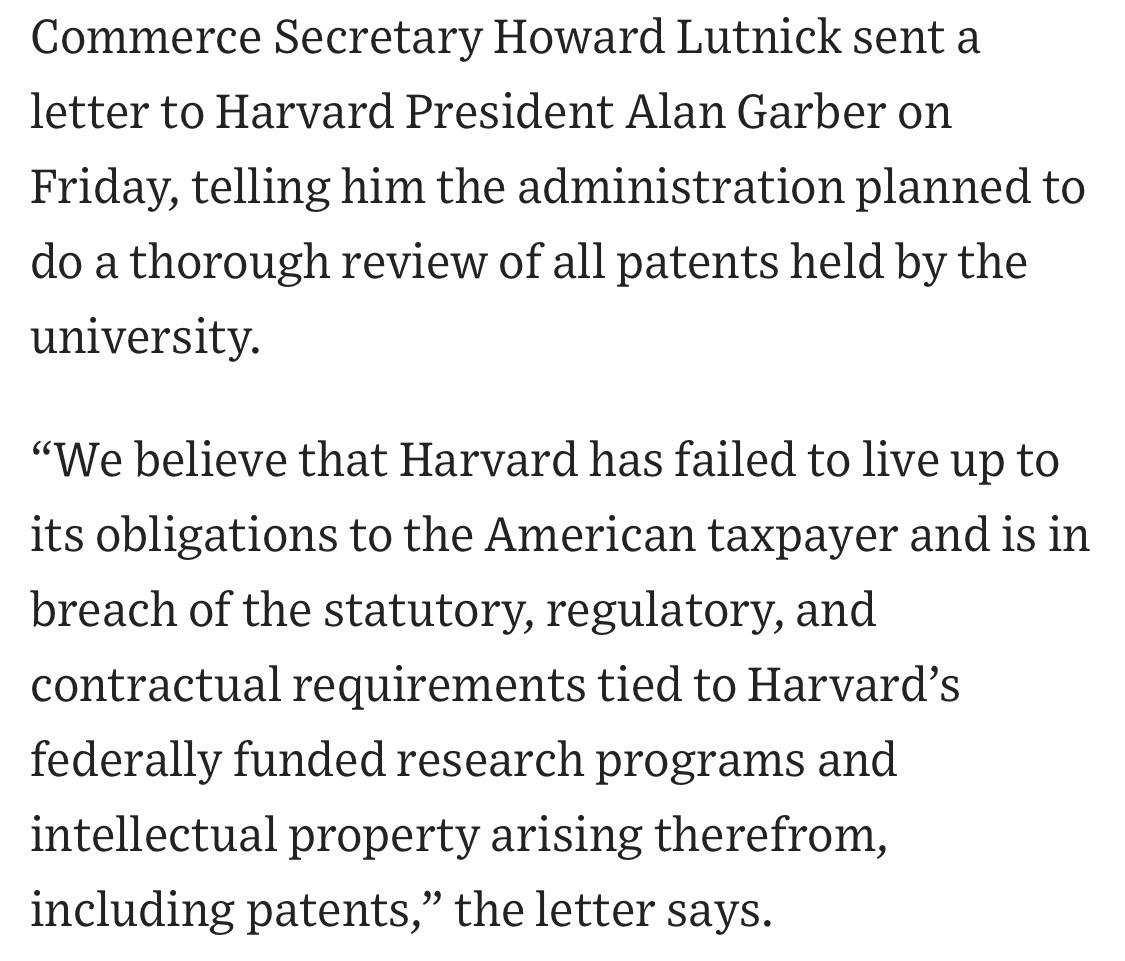Screen dimensions: 1125x961
Task: Click the word "intellectual"
Action: pos(154,833)
